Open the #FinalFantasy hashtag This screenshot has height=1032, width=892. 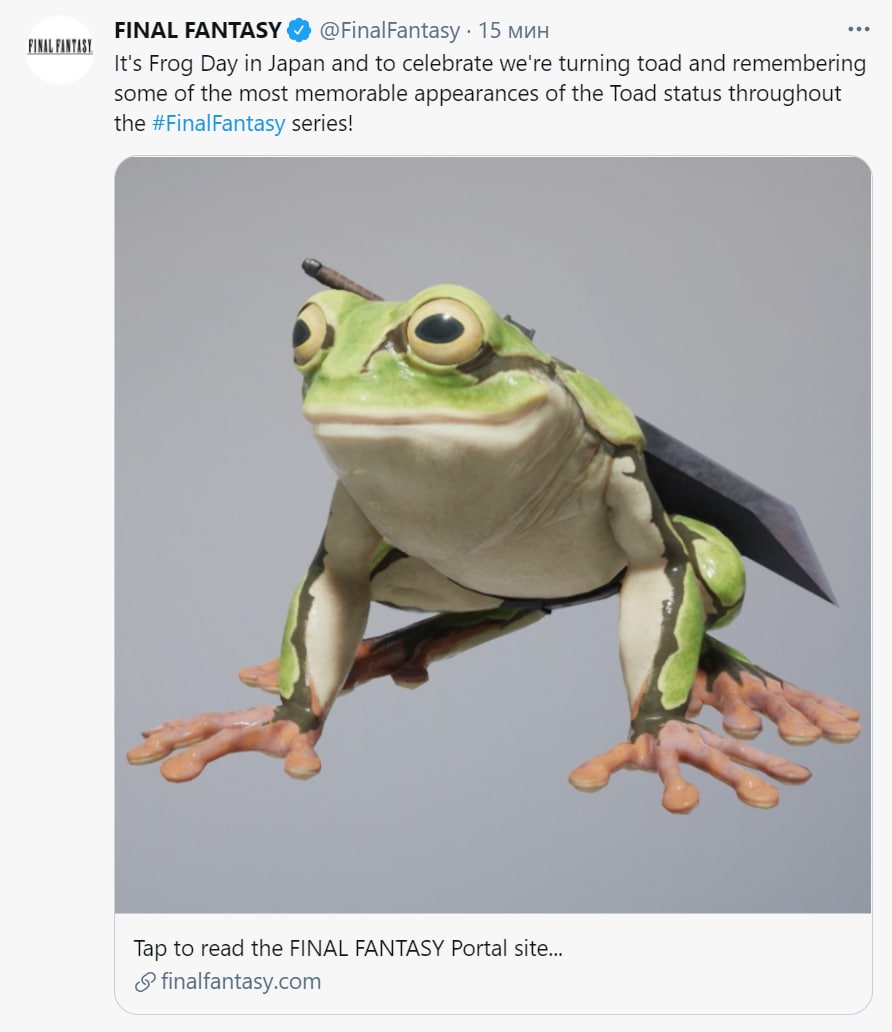click(219, 123)
